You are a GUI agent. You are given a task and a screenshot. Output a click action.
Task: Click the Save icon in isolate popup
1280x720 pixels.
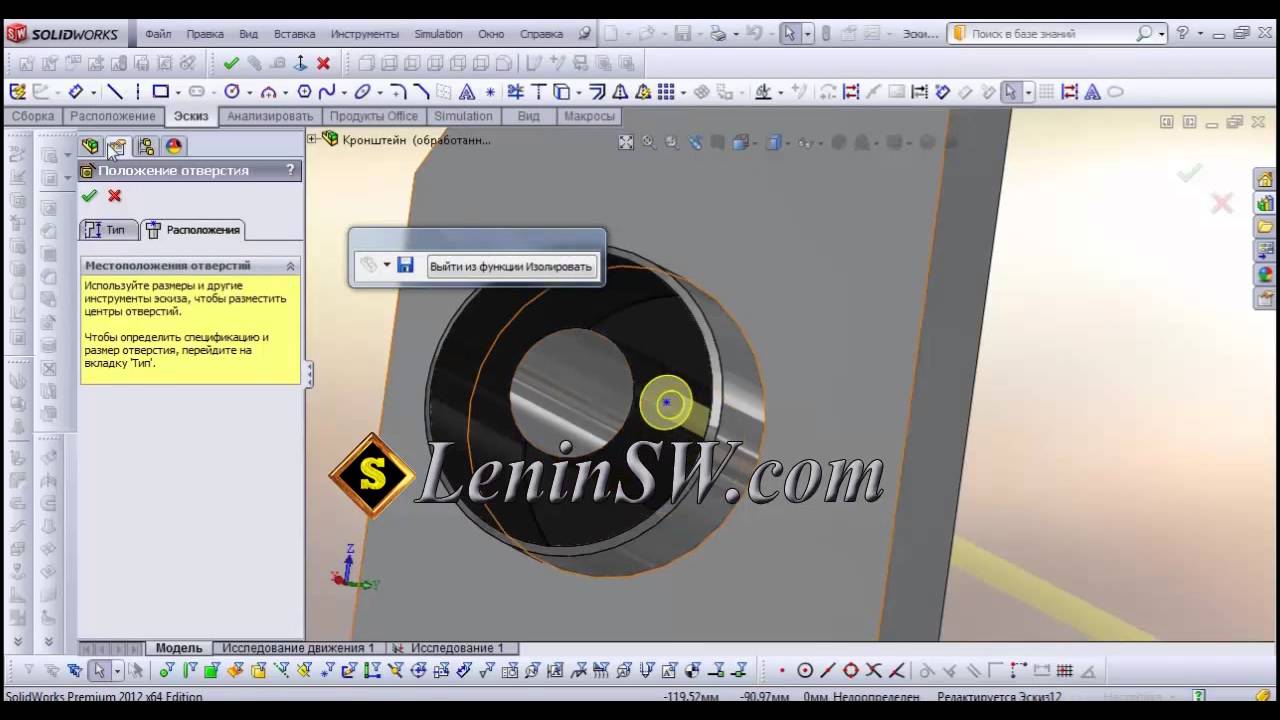pos(405,265)
